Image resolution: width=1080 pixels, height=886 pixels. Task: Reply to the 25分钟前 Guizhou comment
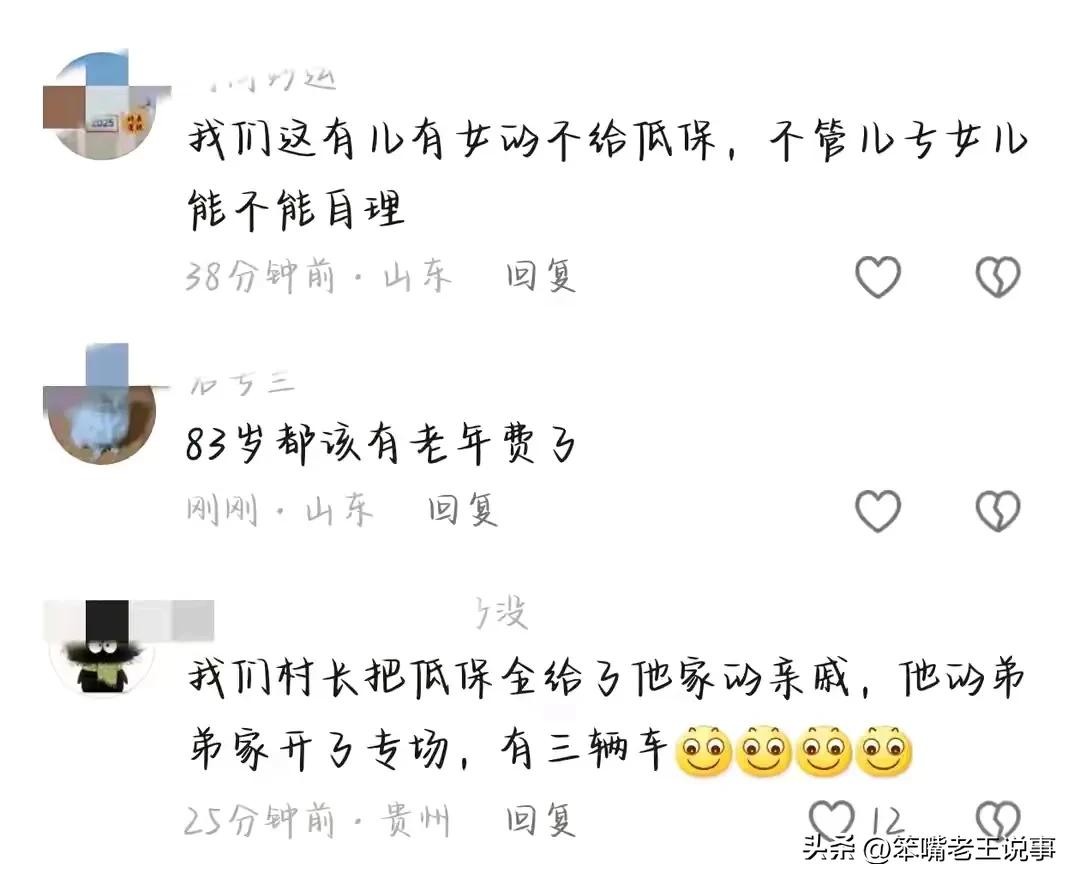click(540, 820)
